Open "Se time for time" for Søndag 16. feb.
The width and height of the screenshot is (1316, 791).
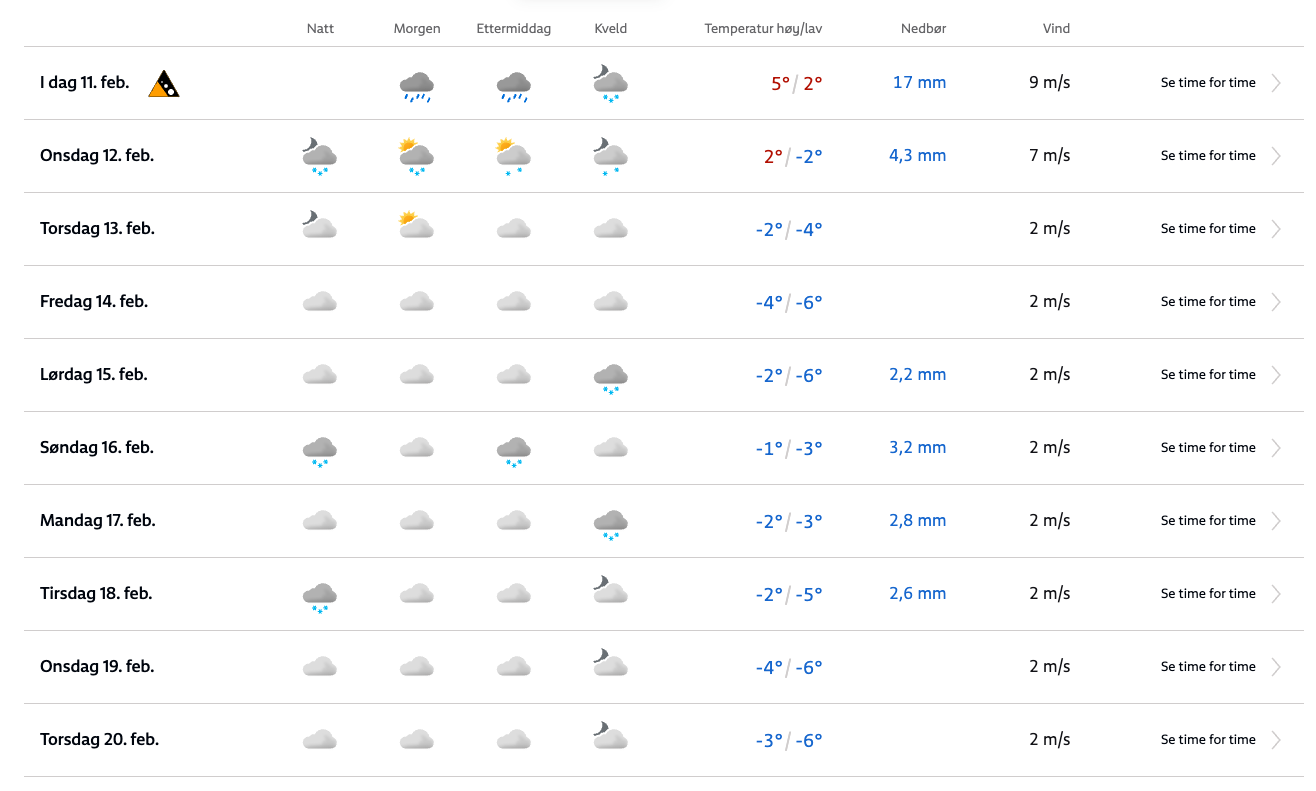pos(1208,448)
